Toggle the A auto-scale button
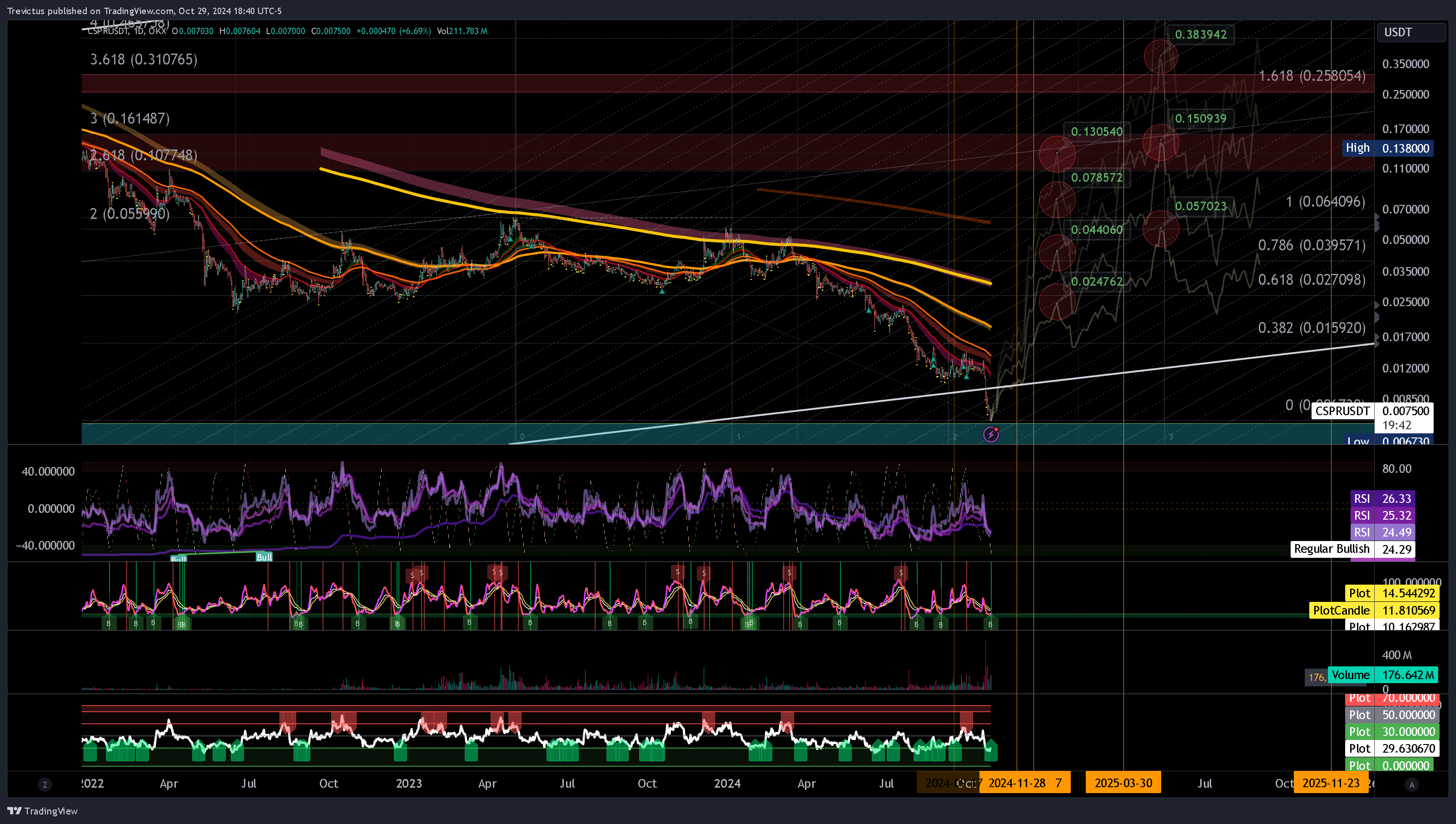Image resolution: width=1456 pixels, height=824 pixels. point(1411,784)
